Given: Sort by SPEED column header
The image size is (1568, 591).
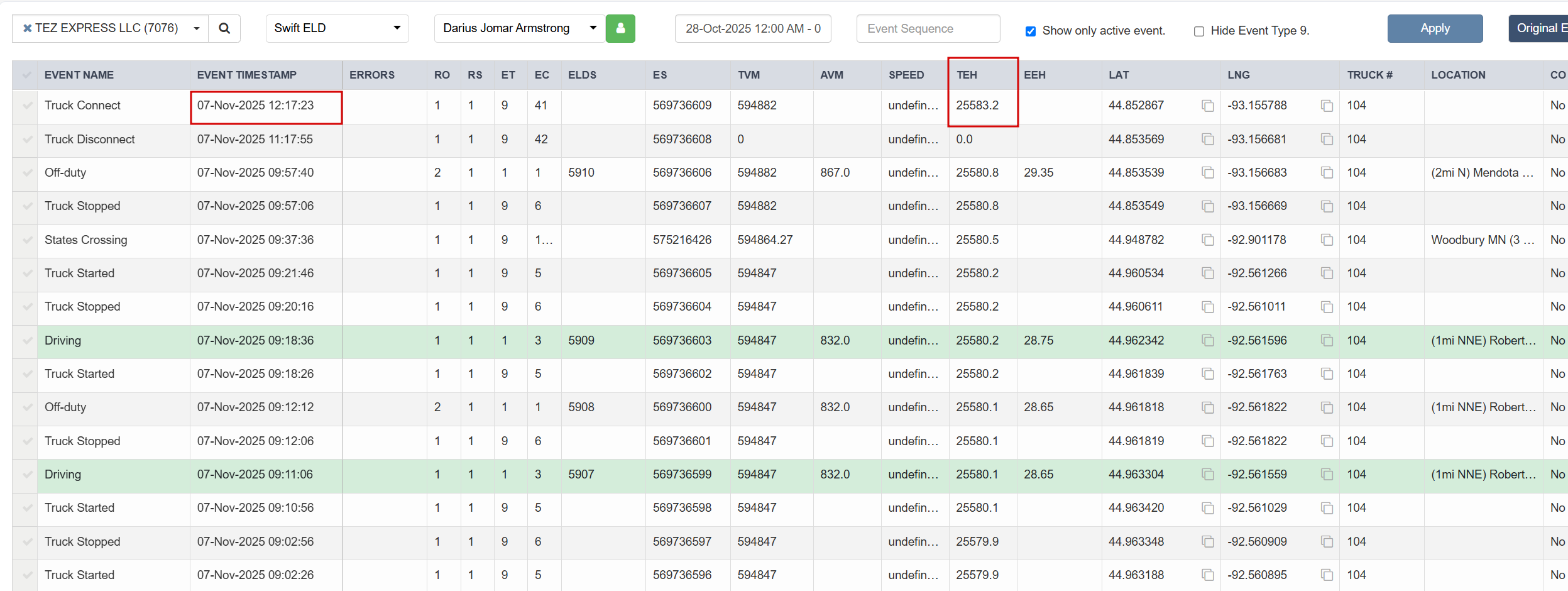Looking at the screenshot, I should pos(906,75).
